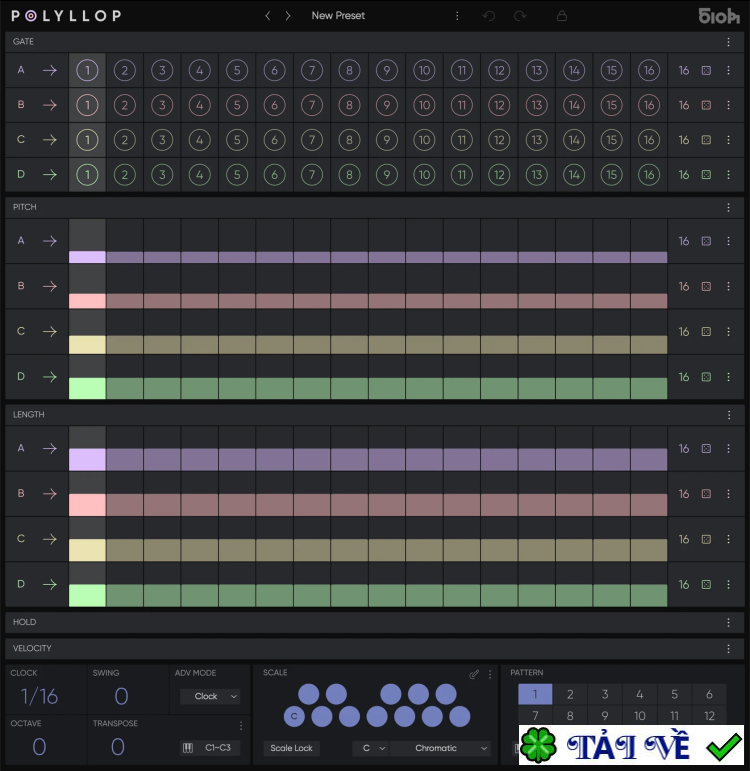This screenshot has height=771, width=750.
Task: Go to the next preset arrow
Action: coord(288,16)
